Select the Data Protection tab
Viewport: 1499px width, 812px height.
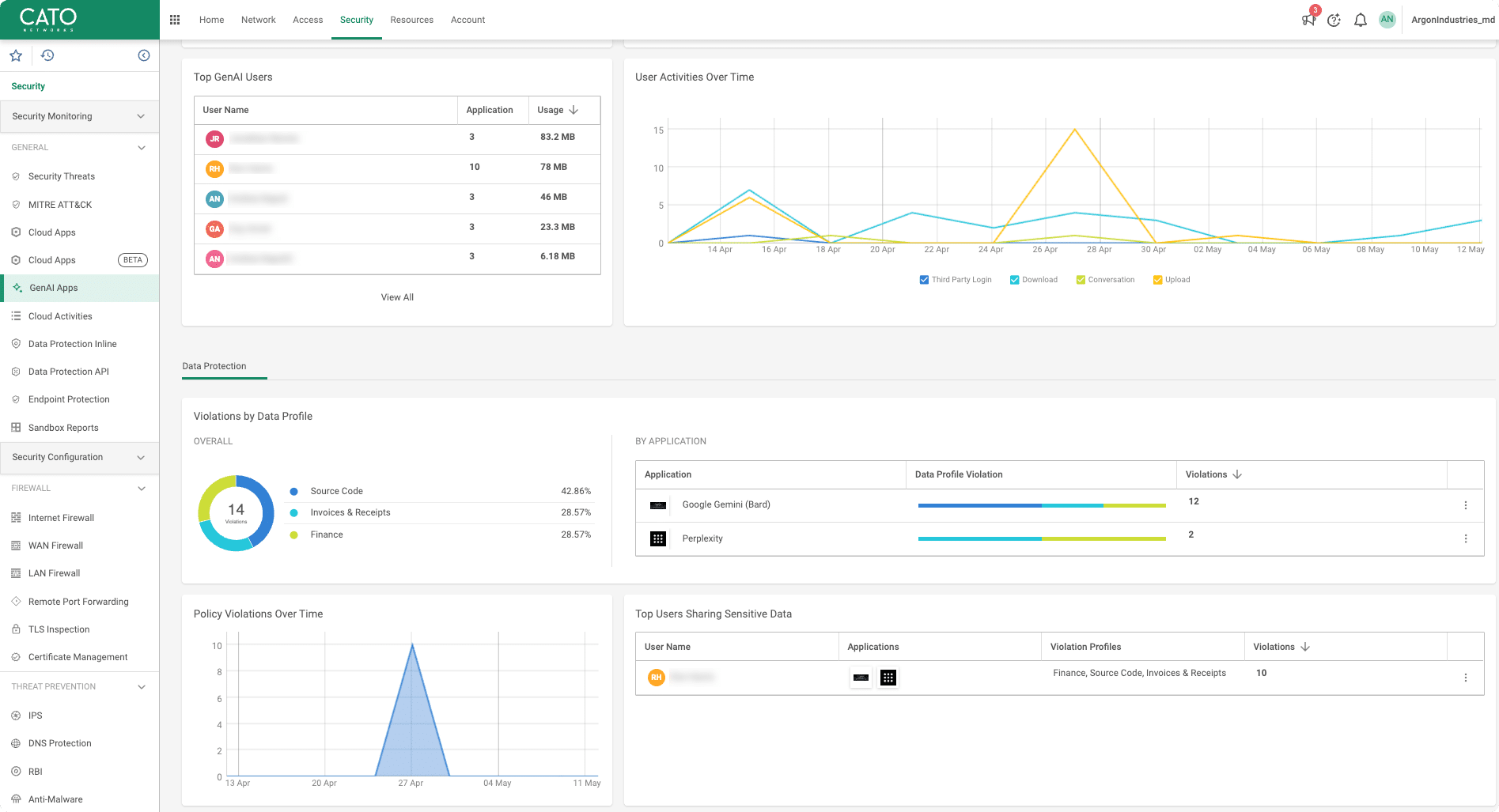pos(214,366)
